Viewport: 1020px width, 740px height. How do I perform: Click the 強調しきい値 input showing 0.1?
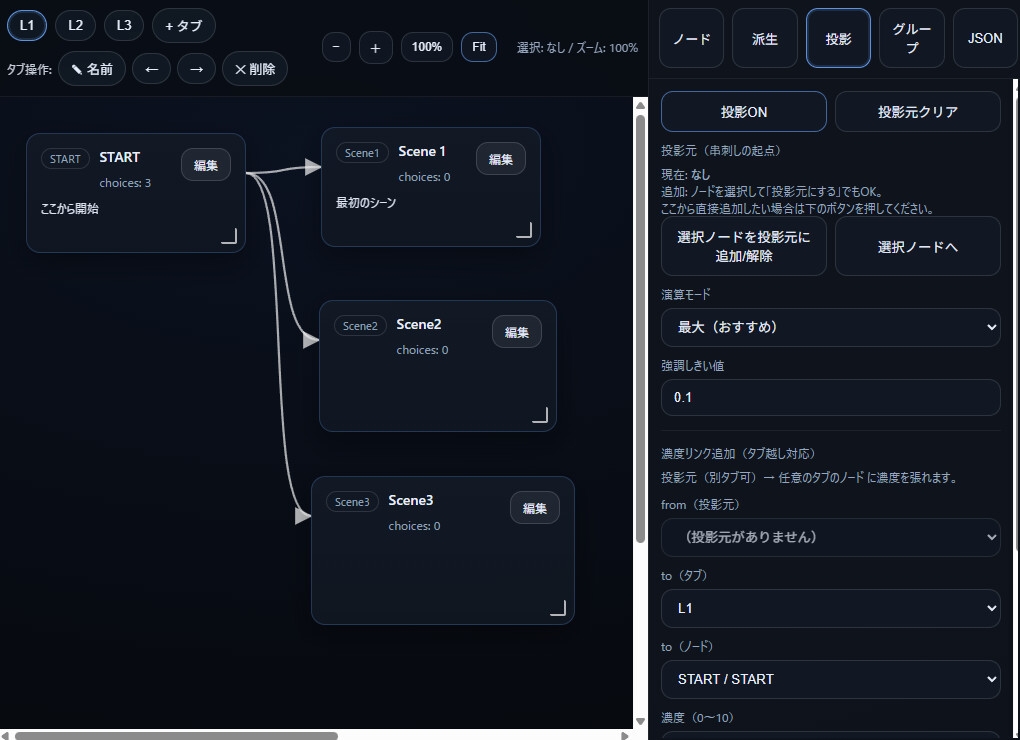pos(830,397)
